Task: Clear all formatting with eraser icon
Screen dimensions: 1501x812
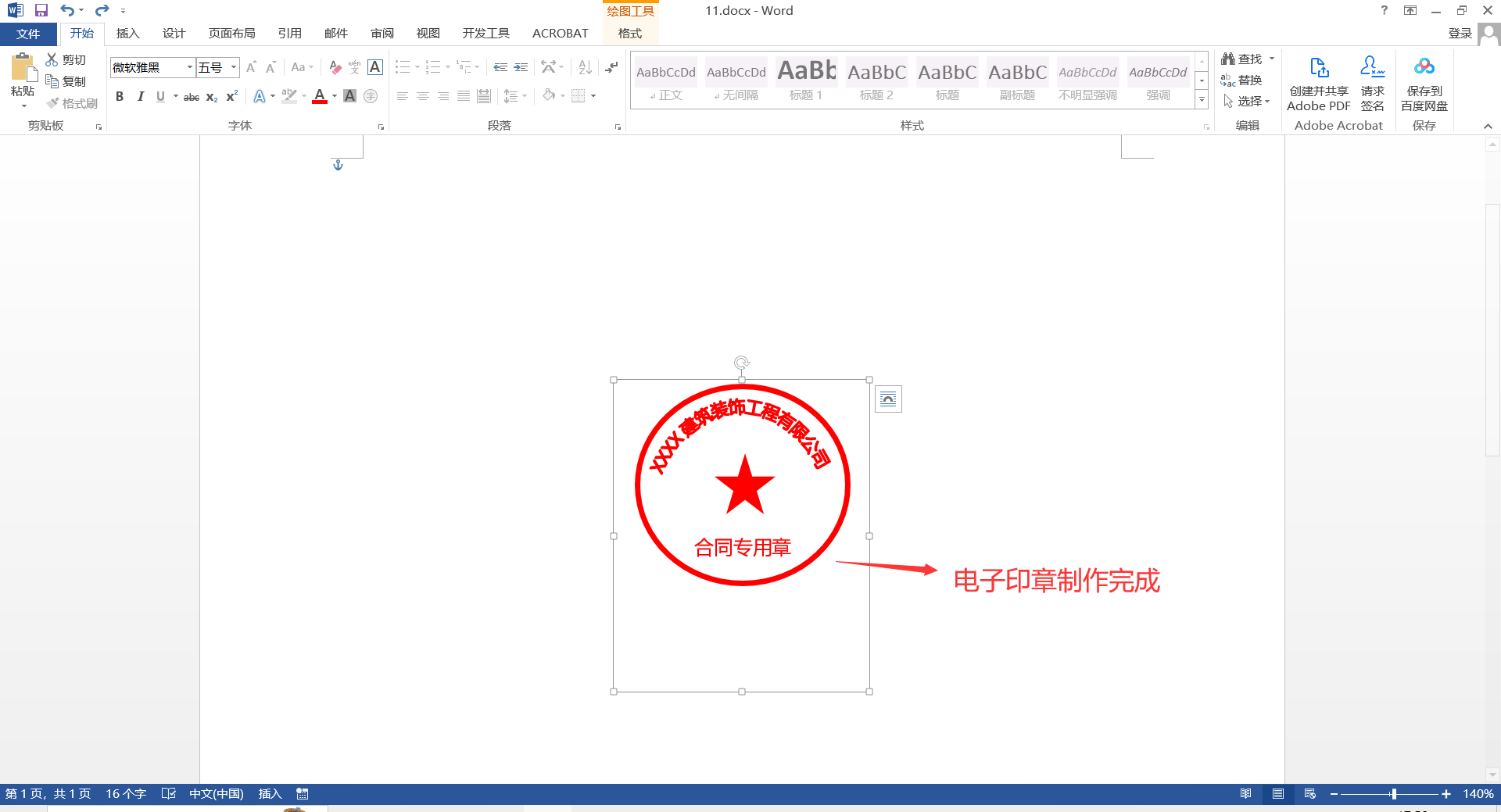Action: (x=335, y=68)
